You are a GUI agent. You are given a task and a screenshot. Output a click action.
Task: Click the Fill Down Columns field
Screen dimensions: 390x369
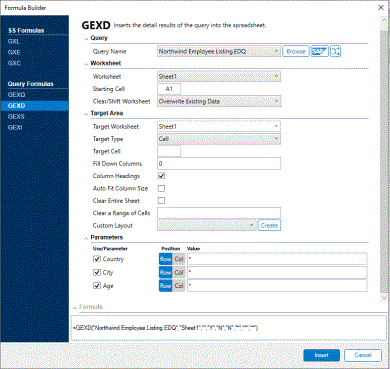(x=219, y=164)
